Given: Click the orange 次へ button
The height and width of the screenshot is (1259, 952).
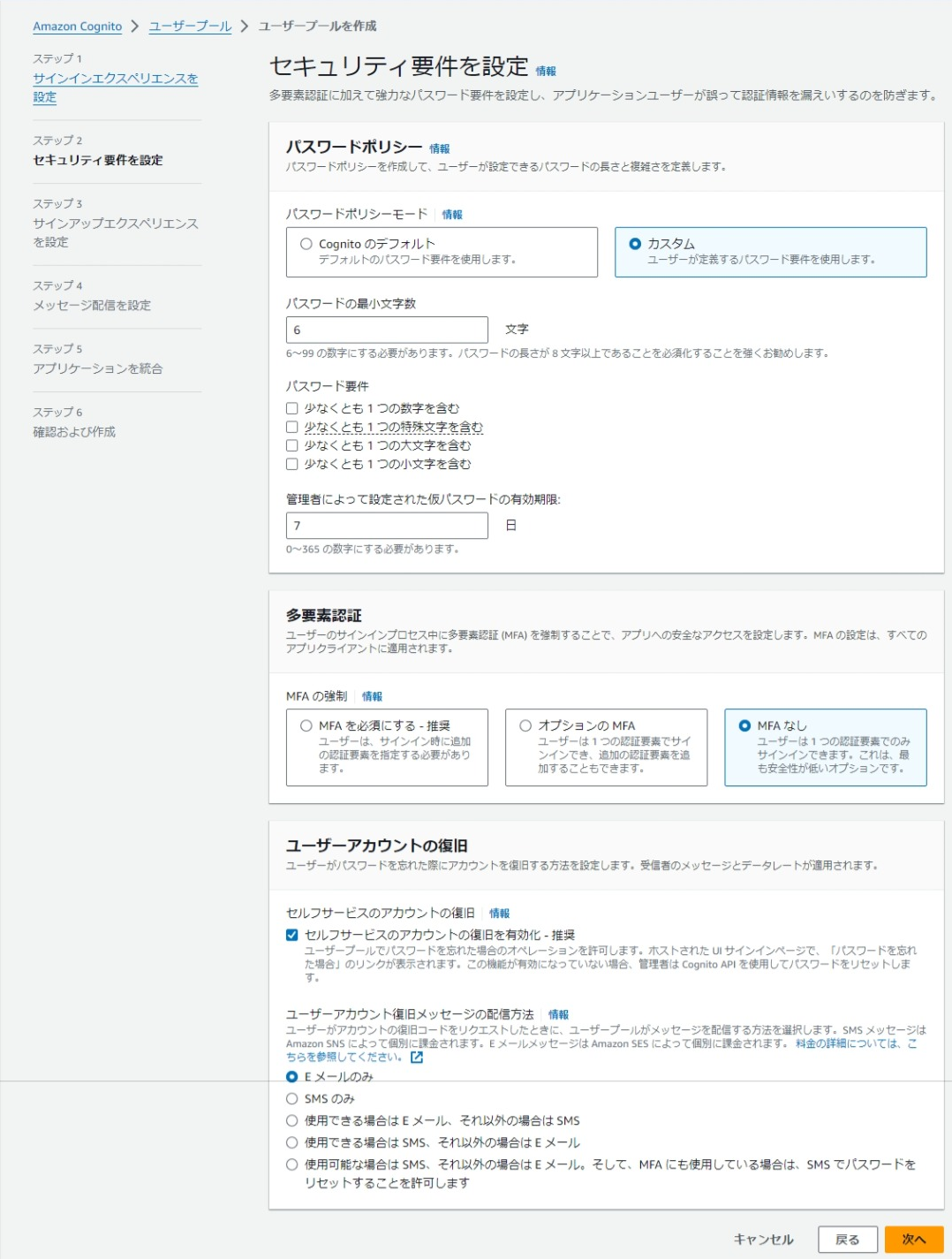Looking at the screenshot, I should 914,1240.
